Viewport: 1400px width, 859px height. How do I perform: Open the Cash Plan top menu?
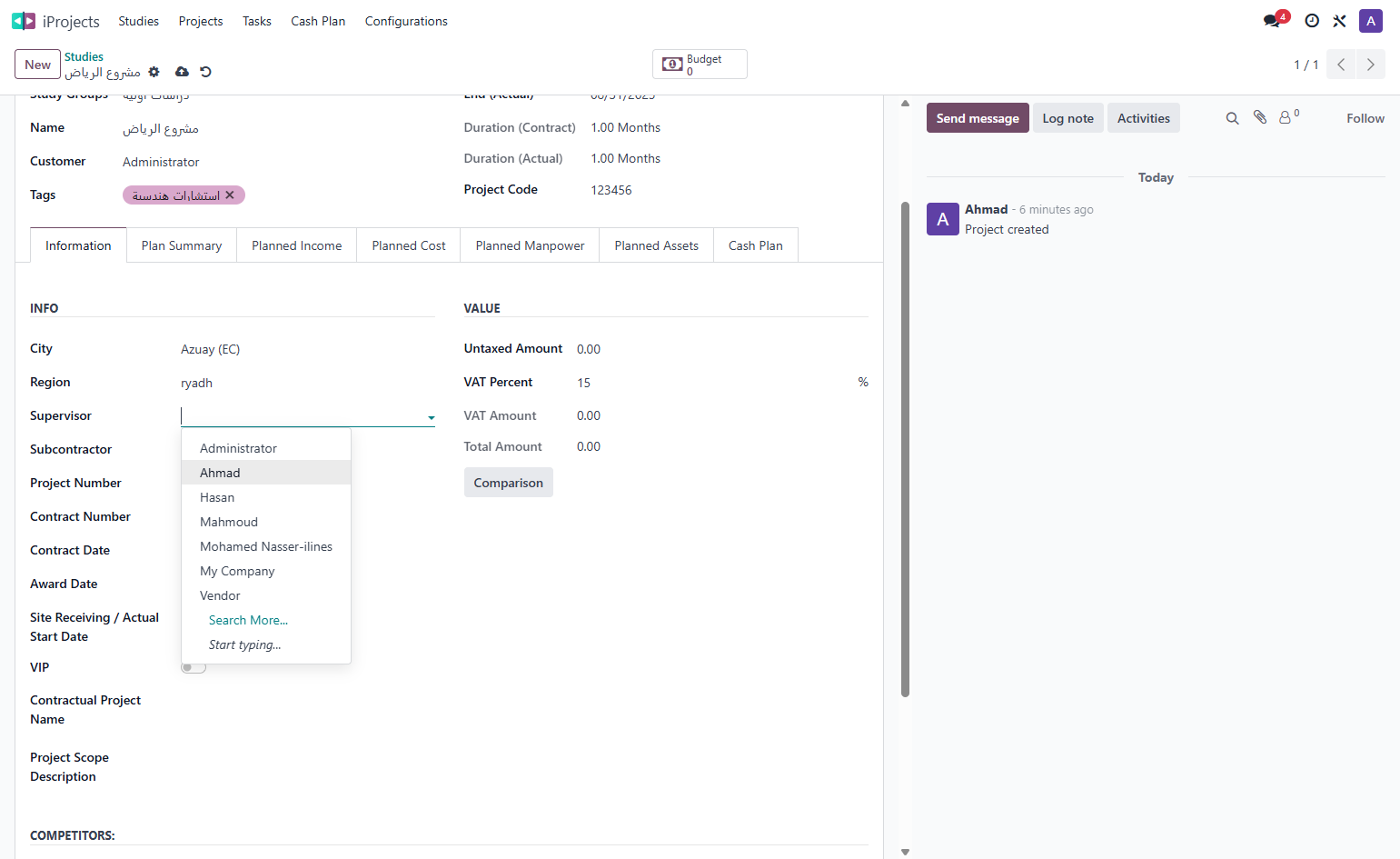[318, 21]
